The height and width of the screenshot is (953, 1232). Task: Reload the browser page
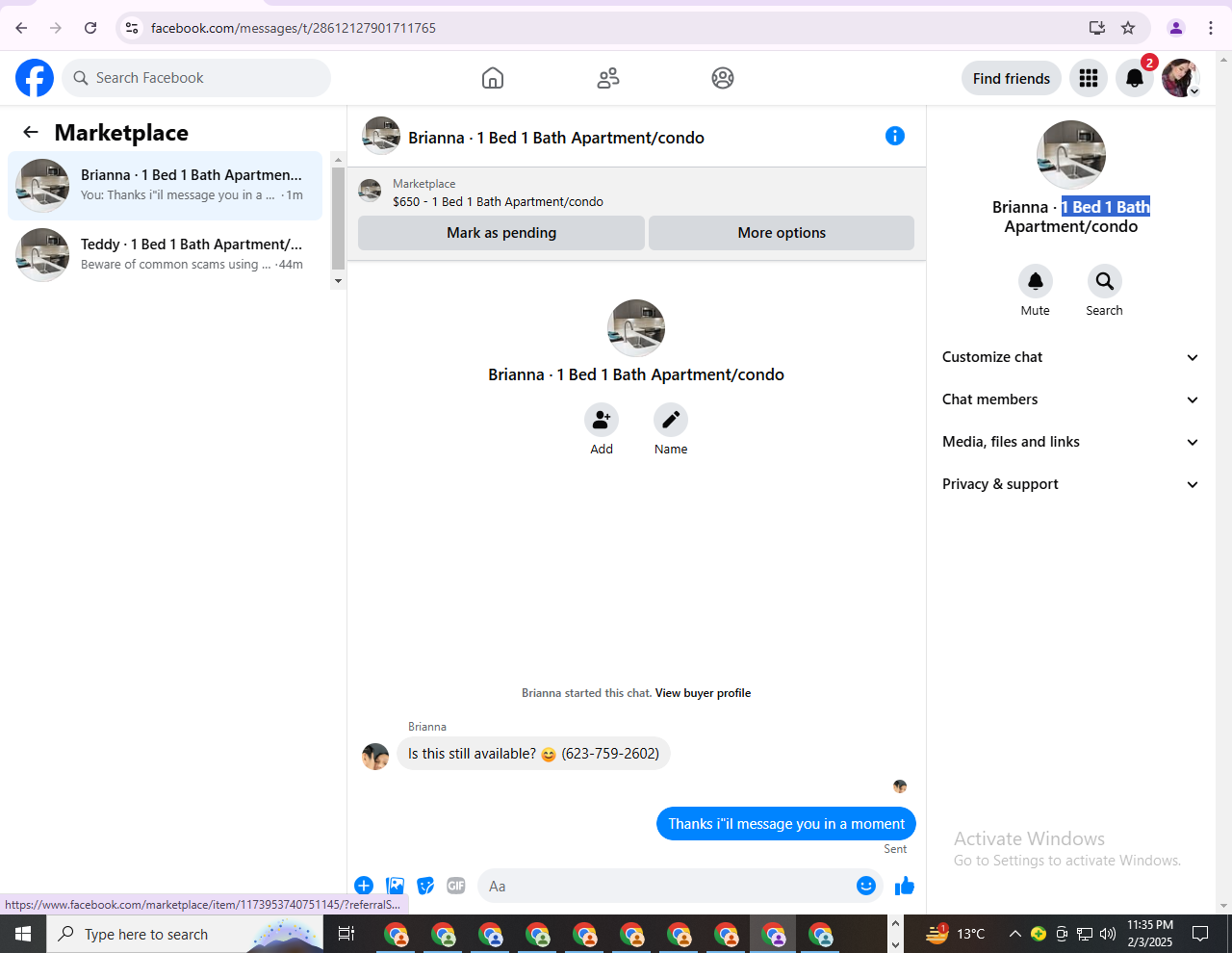point(90,28)
